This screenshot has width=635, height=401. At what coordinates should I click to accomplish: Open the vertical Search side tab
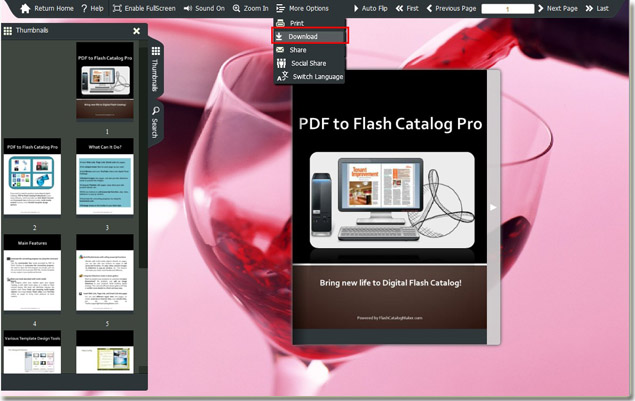click(x=156, y=122)
